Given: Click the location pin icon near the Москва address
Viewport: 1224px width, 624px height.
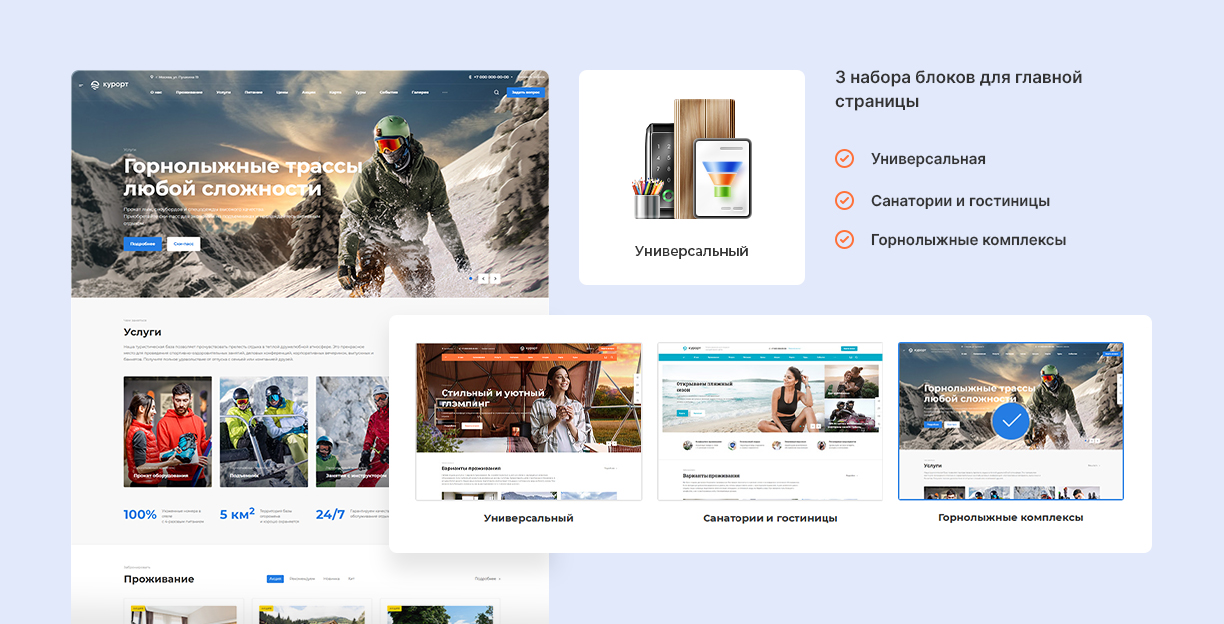Looking at the screenshot, I should pos(152,75).
